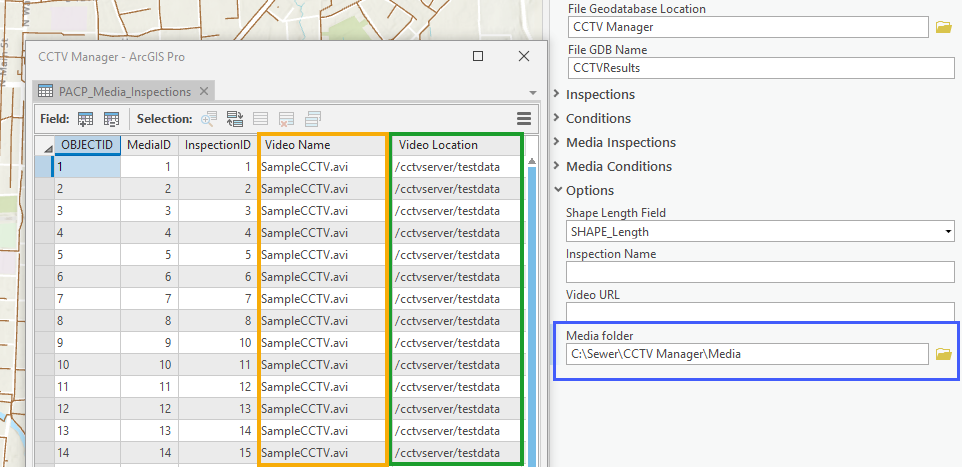Screen dimensions: 962x467
Task: Select row 14 using its row header
Action: (x=45, y=453)
